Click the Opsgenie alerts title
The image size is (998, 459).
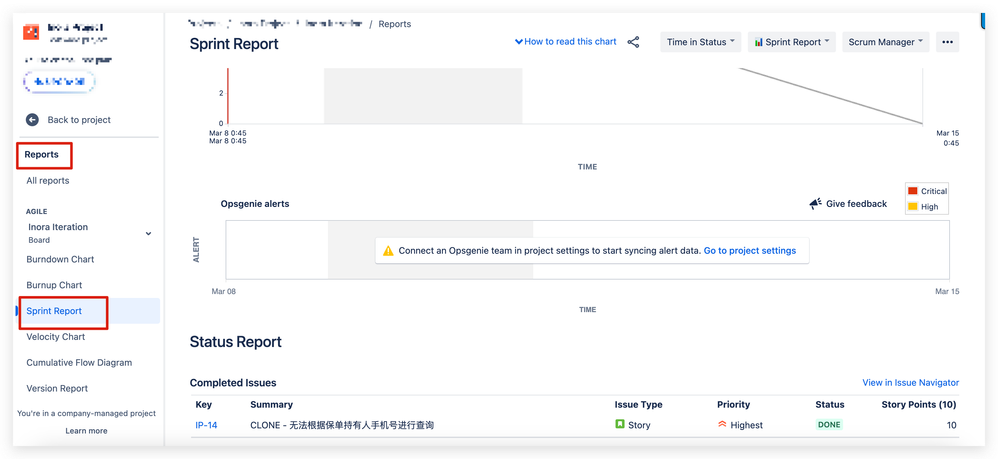pos(255,204)
